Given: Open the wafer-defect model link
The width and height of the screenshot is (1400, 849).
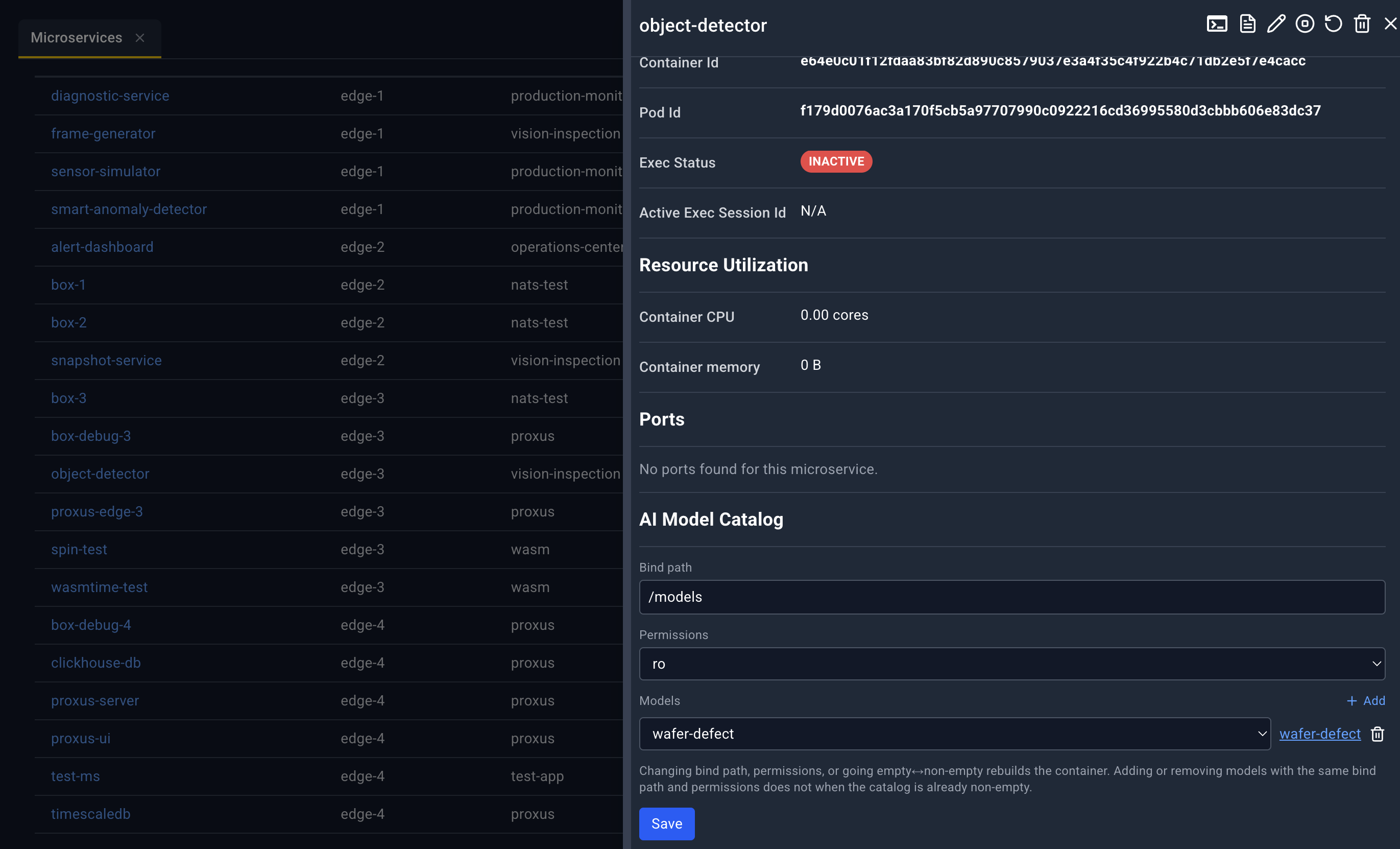Looking at the screenshot, I should [1319, 734].
